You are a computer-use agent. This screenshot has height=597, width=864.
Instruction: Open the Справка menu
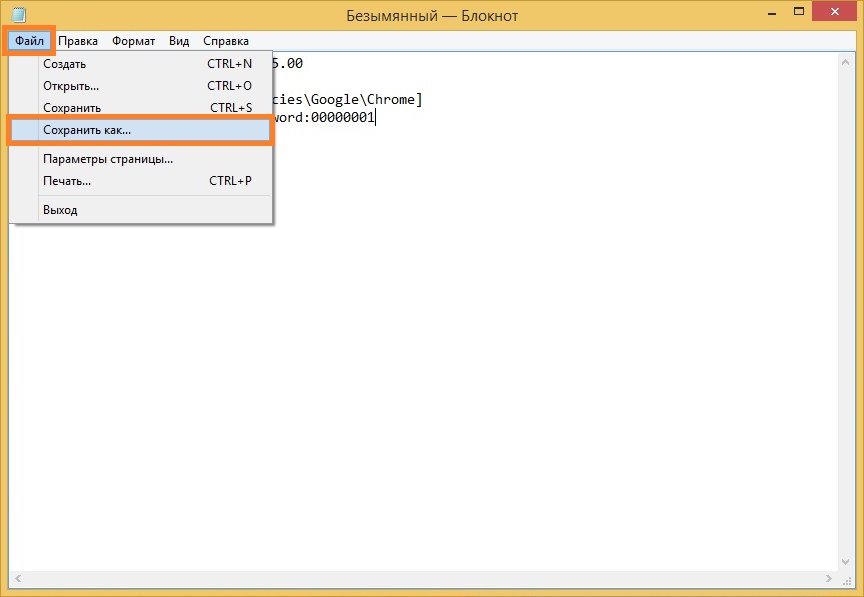pyautogui.click(x=226, y=41)
